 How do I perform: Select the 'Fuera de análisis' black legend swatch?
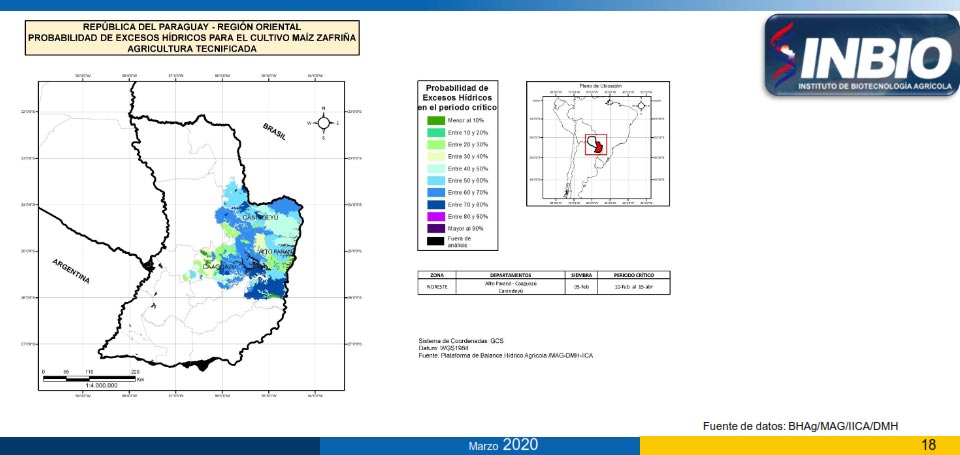434,241
